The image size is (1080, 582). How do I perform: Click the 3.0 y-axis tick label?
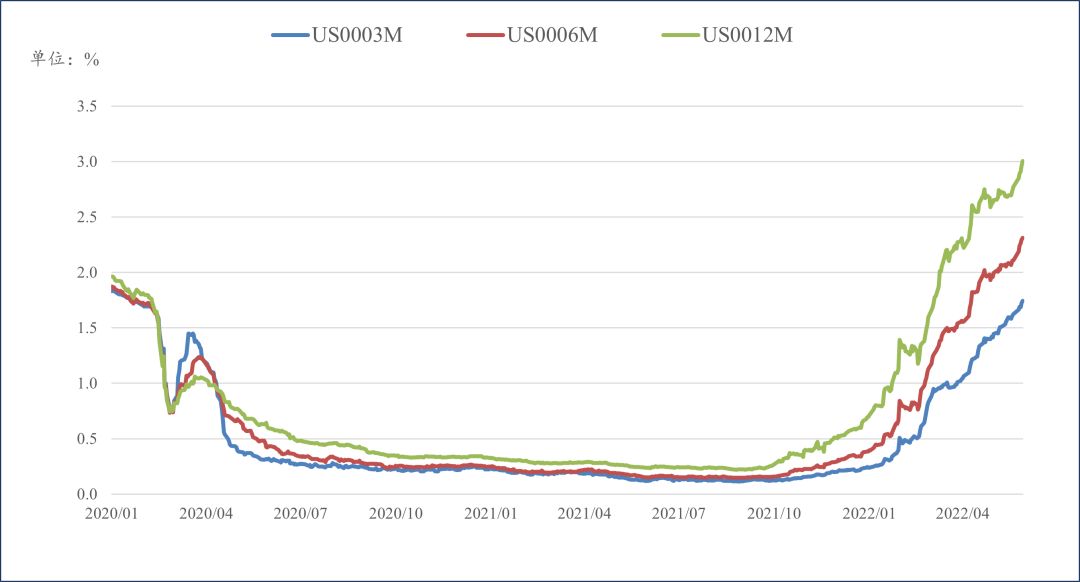pos(88,162)
